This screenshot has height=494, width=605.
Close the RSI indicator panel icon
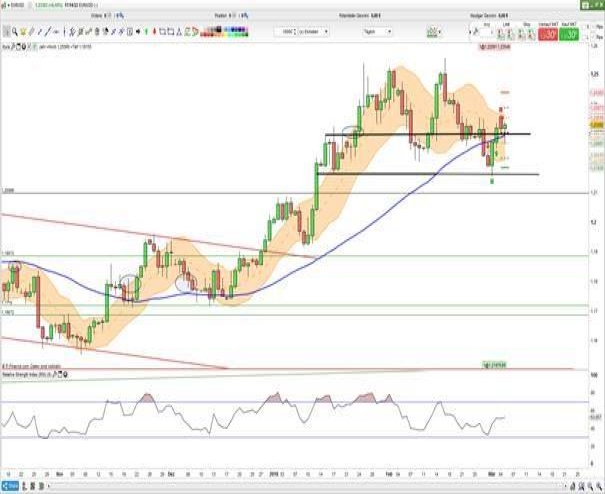tap(66, 374)
